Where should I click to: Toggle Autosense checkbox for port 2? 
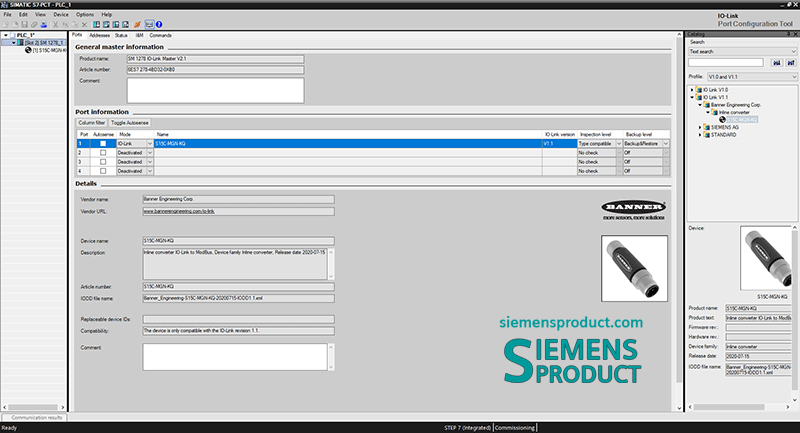tap(103, 153)
